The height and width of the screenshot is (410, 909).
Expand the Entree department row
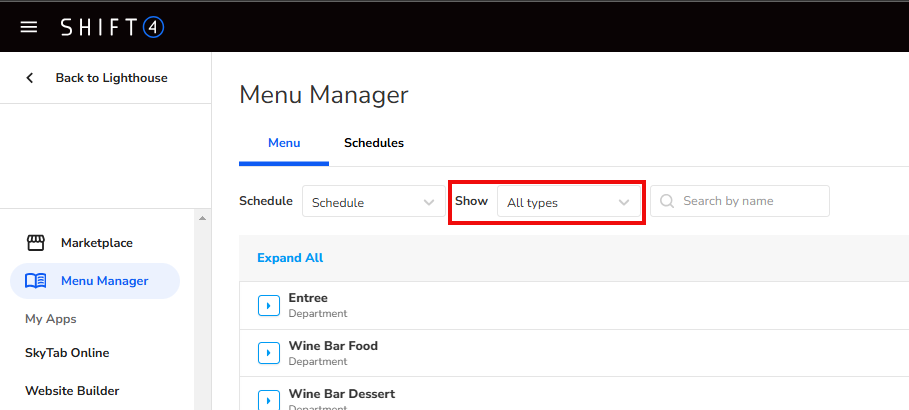(x=269, y=305)
